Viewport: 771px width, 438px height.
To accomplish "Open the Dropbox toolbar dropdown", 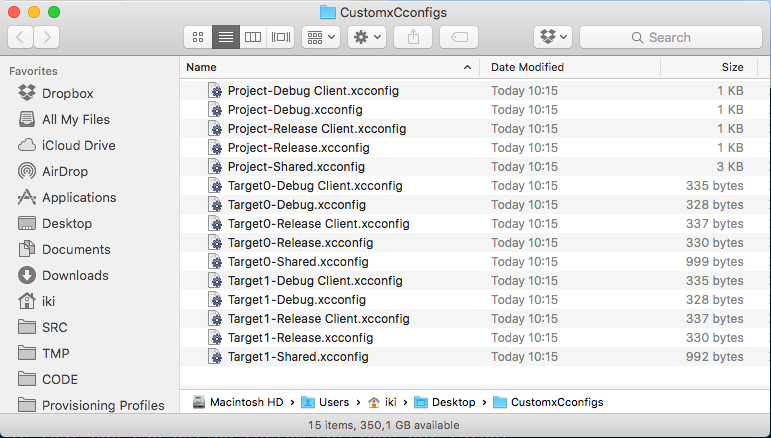I will tap(553, 37).
